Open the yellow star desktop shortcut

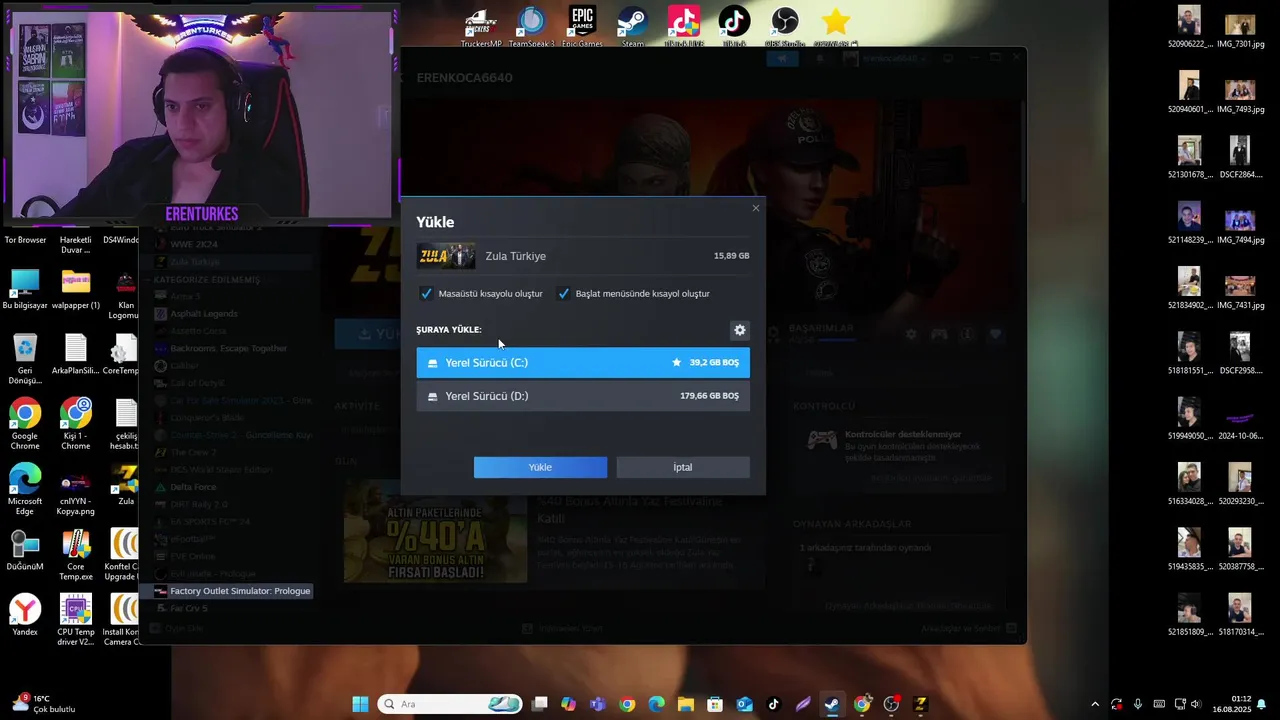click(x=836, y=27)
